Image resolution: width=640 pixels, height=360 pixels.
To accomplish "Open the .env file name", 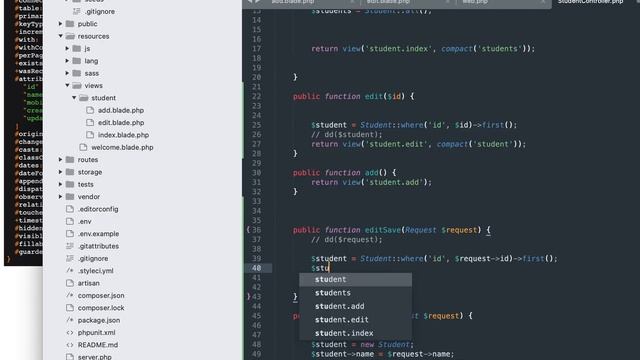I will click(84, 221).
